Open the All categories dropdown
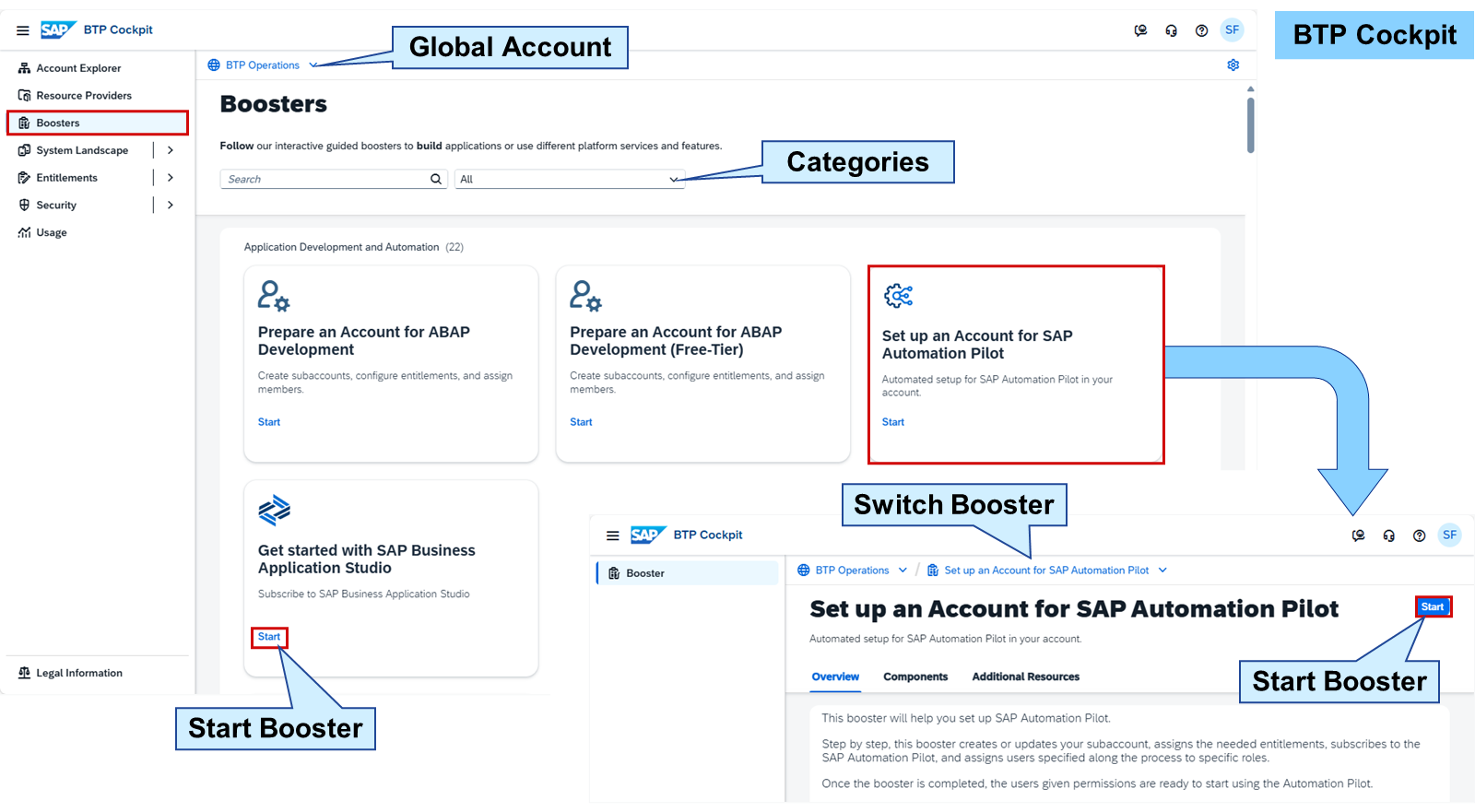Viewport: 1475px width, 812px height. [570, 180]
